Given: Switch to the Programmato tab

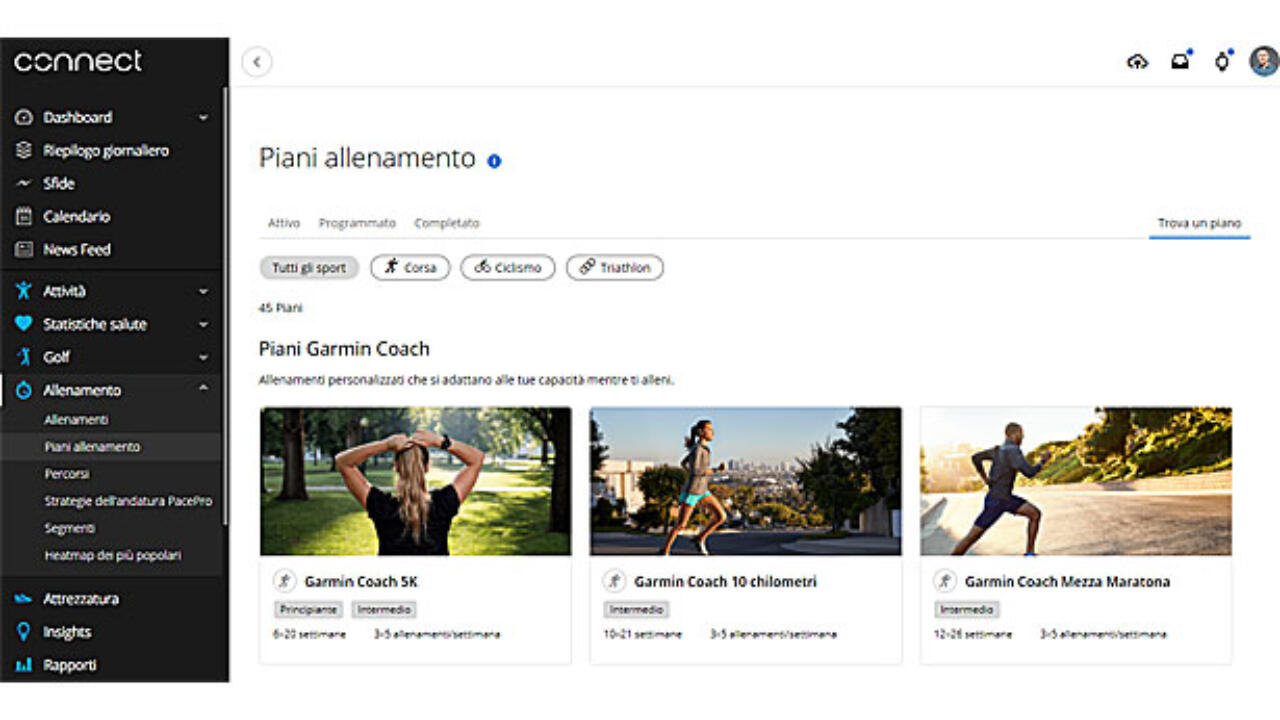Looking at the screenshot, I should (357, 223).
